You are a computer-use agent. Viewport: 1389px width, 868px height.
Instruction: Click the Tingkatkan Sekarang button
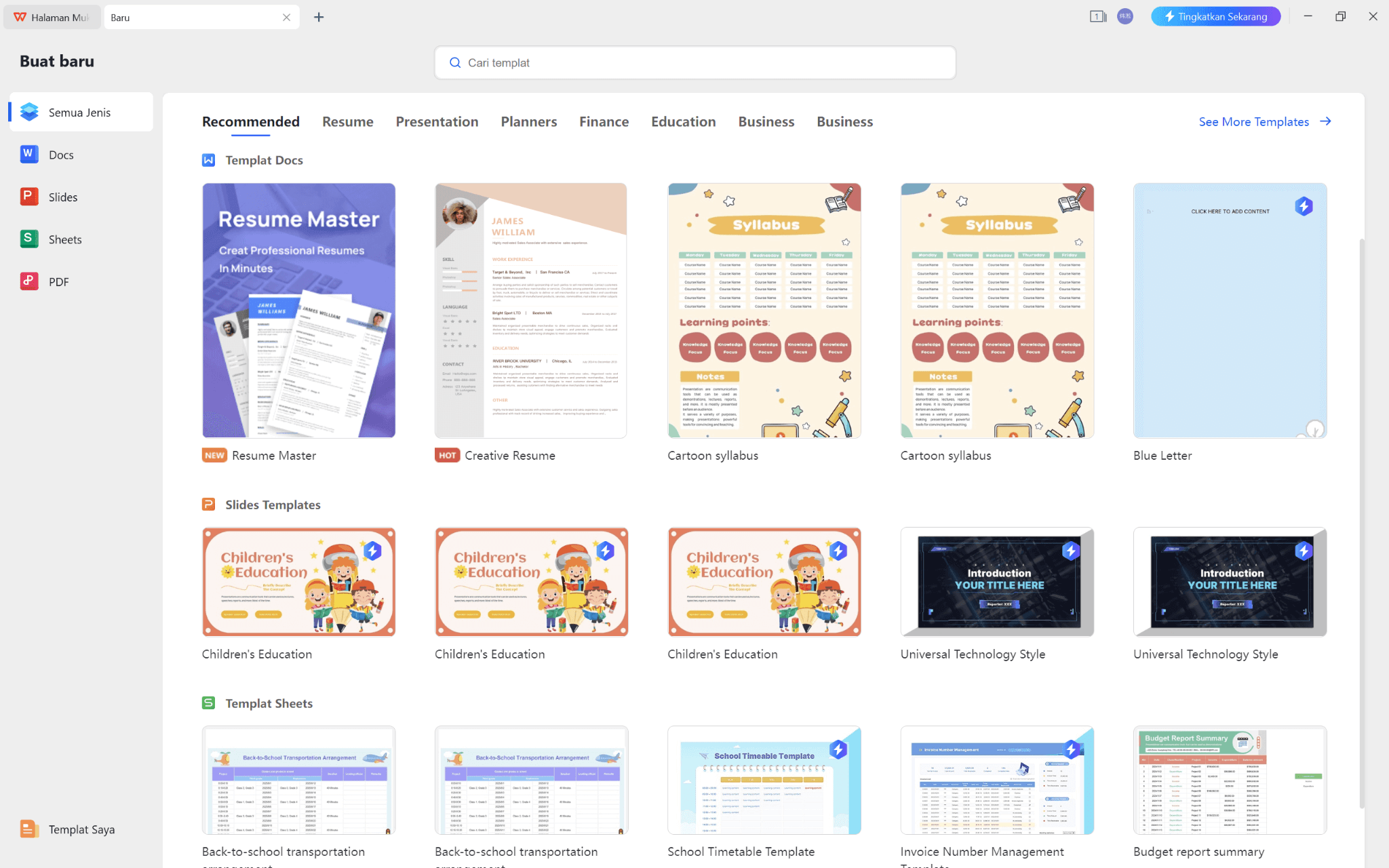click(1215, 16)
